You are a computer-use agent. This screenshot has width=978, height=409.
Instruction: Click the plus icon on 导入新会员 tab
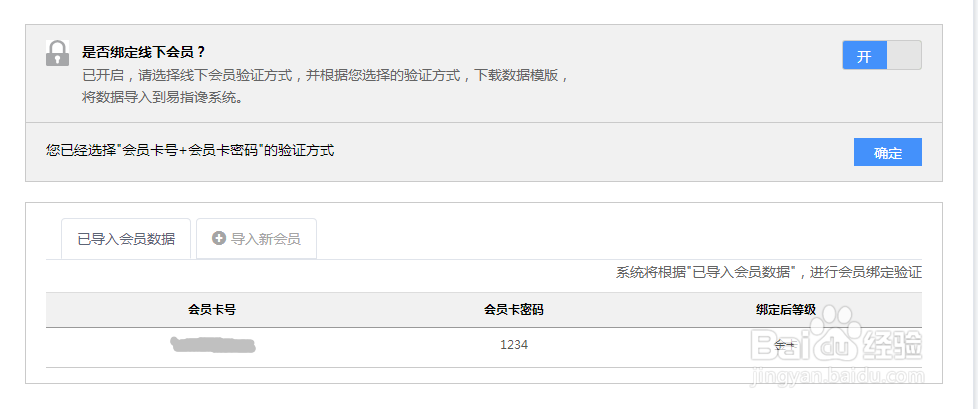pyautogui.click(x=219, y=239)
